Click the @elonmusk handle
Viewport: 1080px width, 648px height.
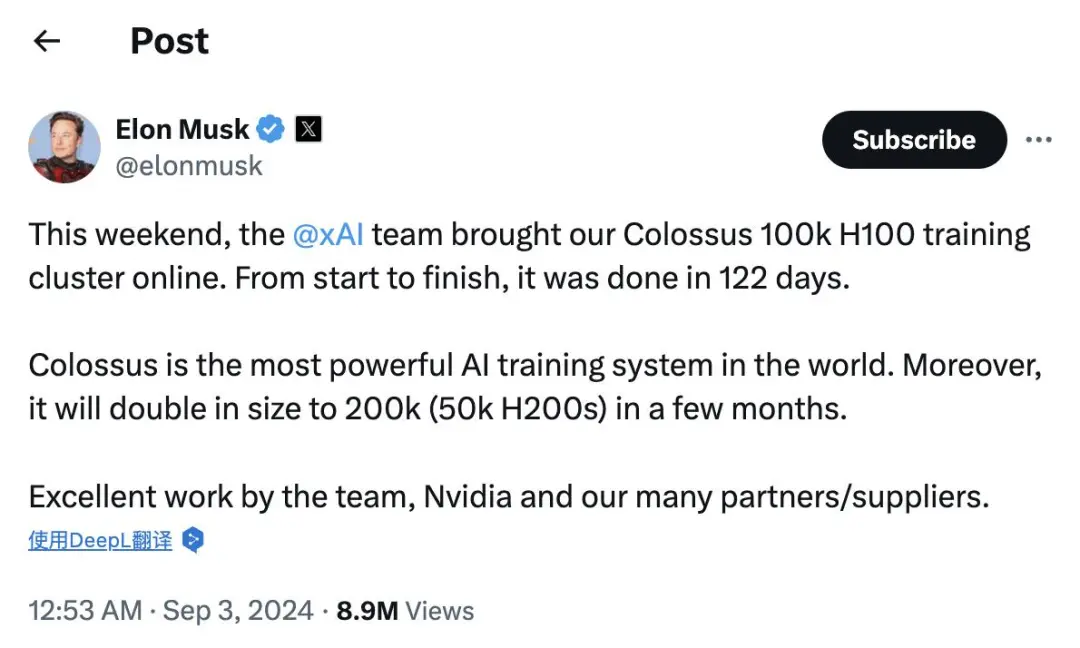pos(189,166)
